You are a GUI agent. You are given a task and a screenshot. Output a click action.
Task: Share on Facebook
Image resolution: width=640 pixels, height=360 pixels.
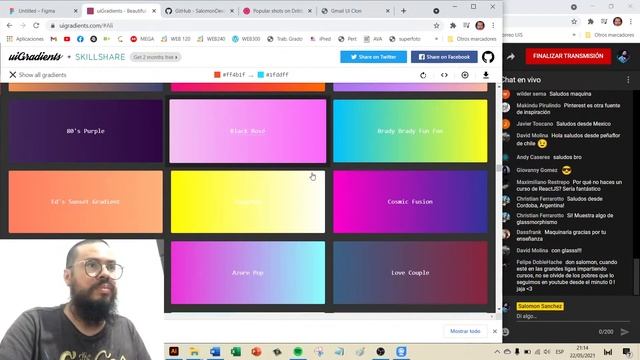pyautogui.click(x=444, y=57)
